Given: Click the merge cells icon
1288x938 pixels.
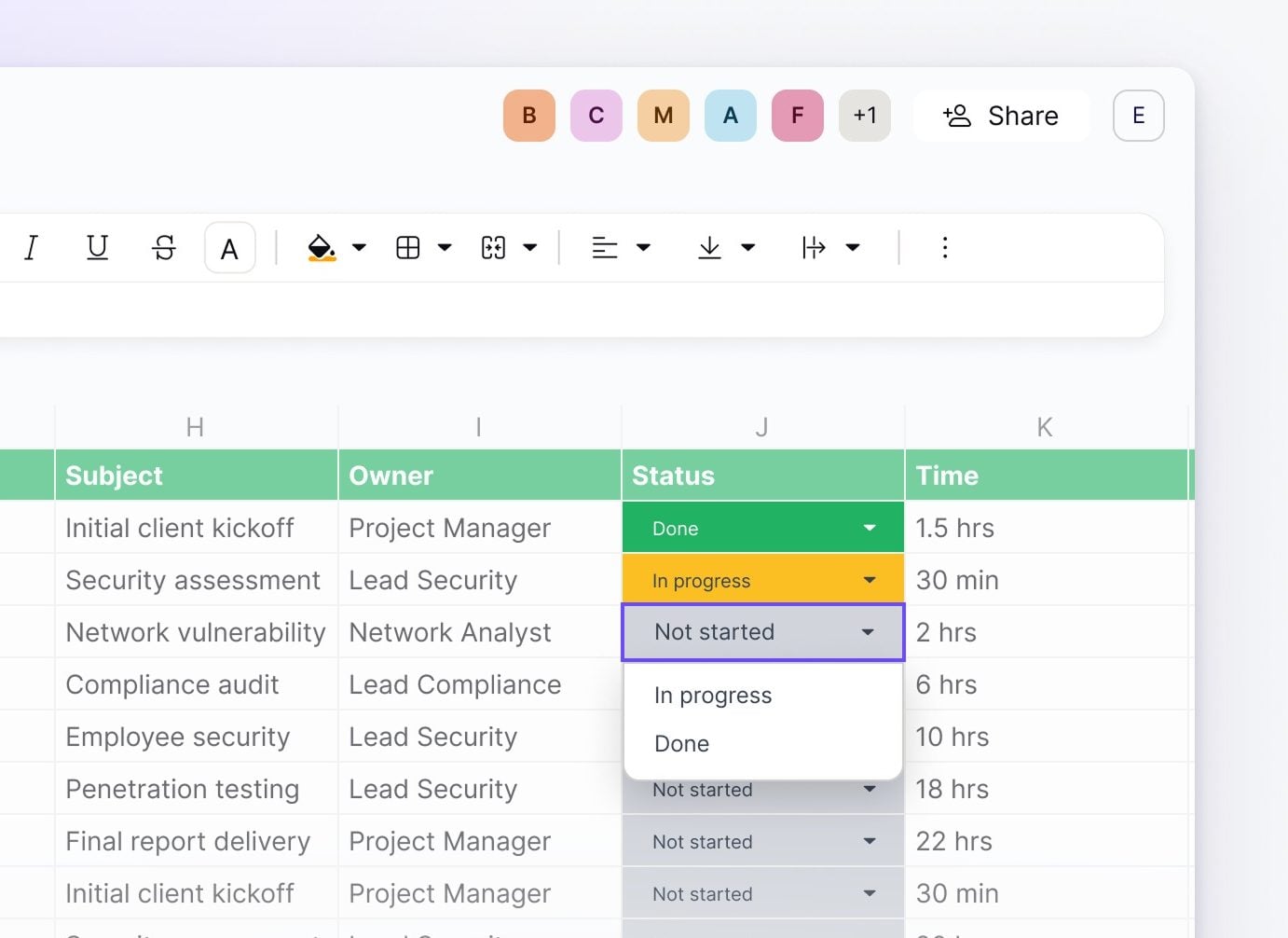Looking at the screenshot, I should click(495, 247).
